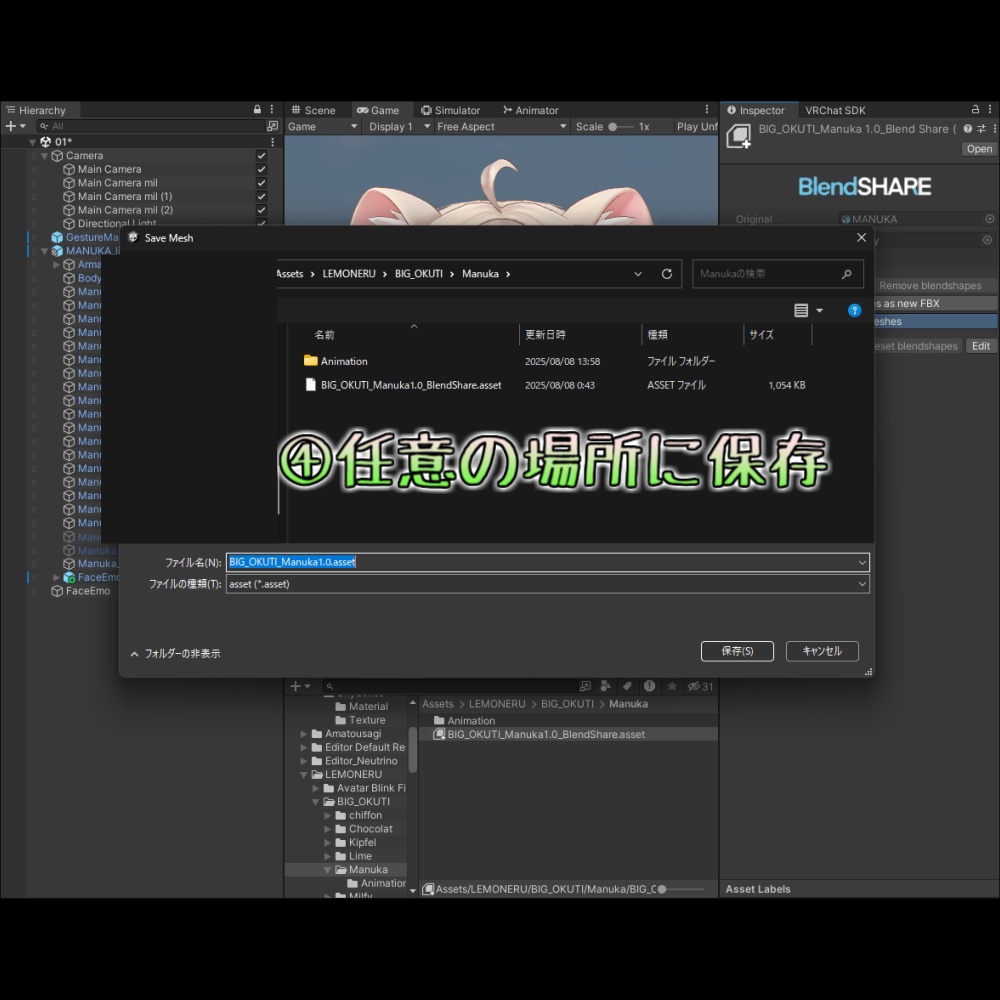
Task: Toggle hidden packages eye icon showing 31
Action: click(x=700, y=686)
